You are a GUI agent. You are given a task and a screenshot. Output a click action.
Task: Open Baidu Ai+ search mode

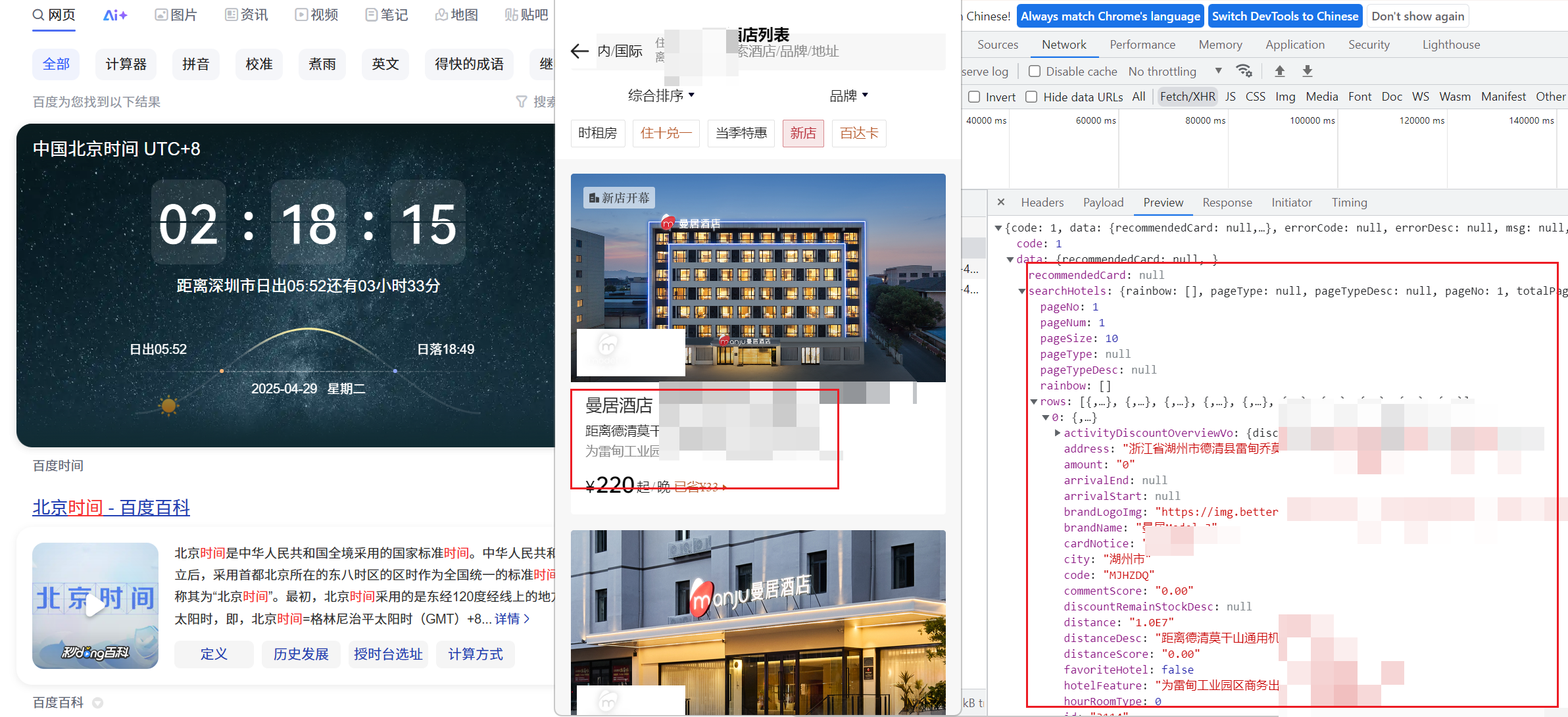tap(115, 14)
